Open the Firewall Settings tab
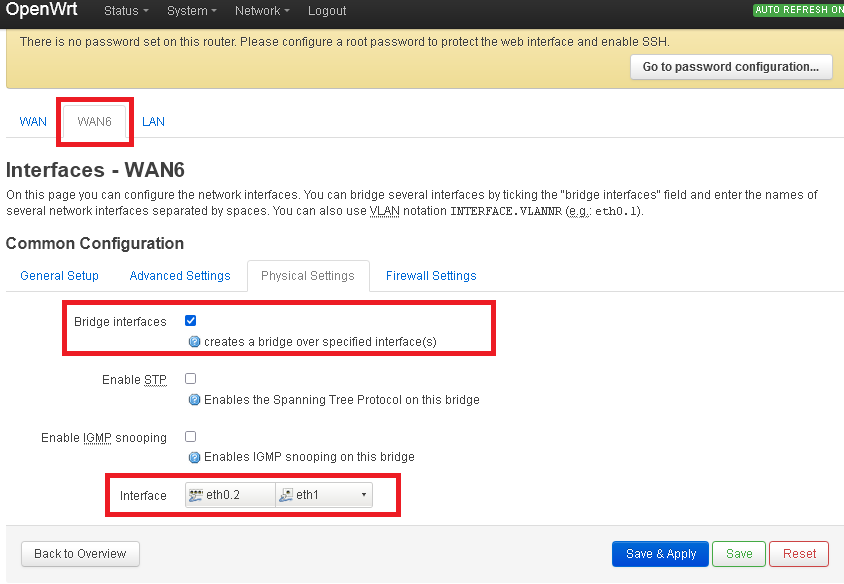This screenshot has width=844, height=584. [431, 276]
